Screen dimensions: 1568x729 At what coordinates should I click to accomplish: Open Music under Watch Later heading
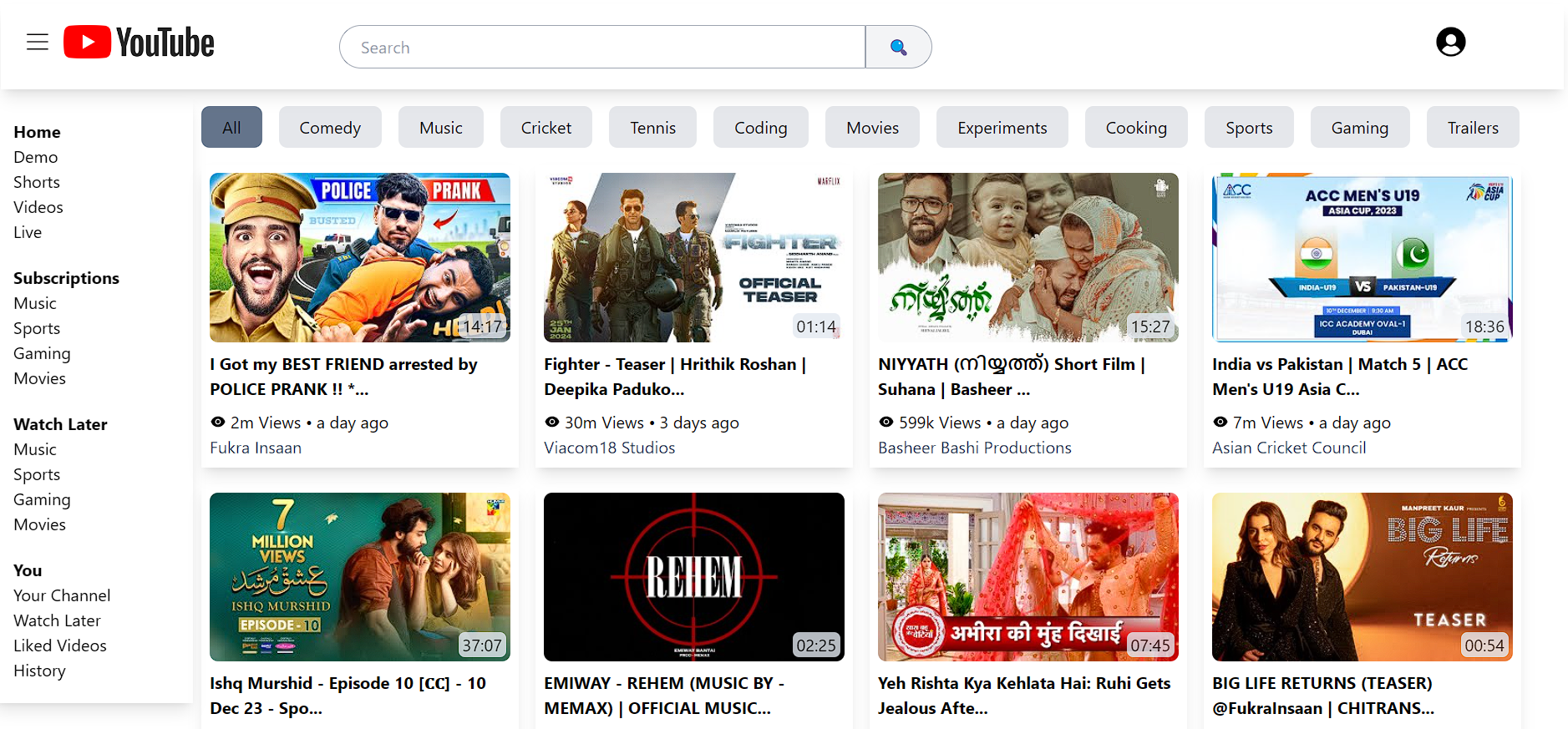[x=35, y=449]
